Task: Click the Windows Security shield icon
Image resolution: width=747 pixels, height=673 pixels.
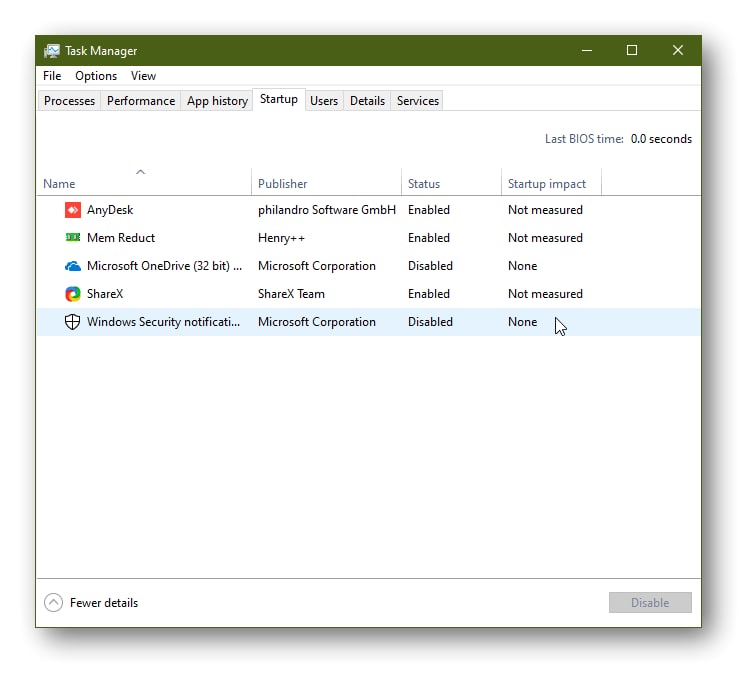Action: [x=72, y=322]
